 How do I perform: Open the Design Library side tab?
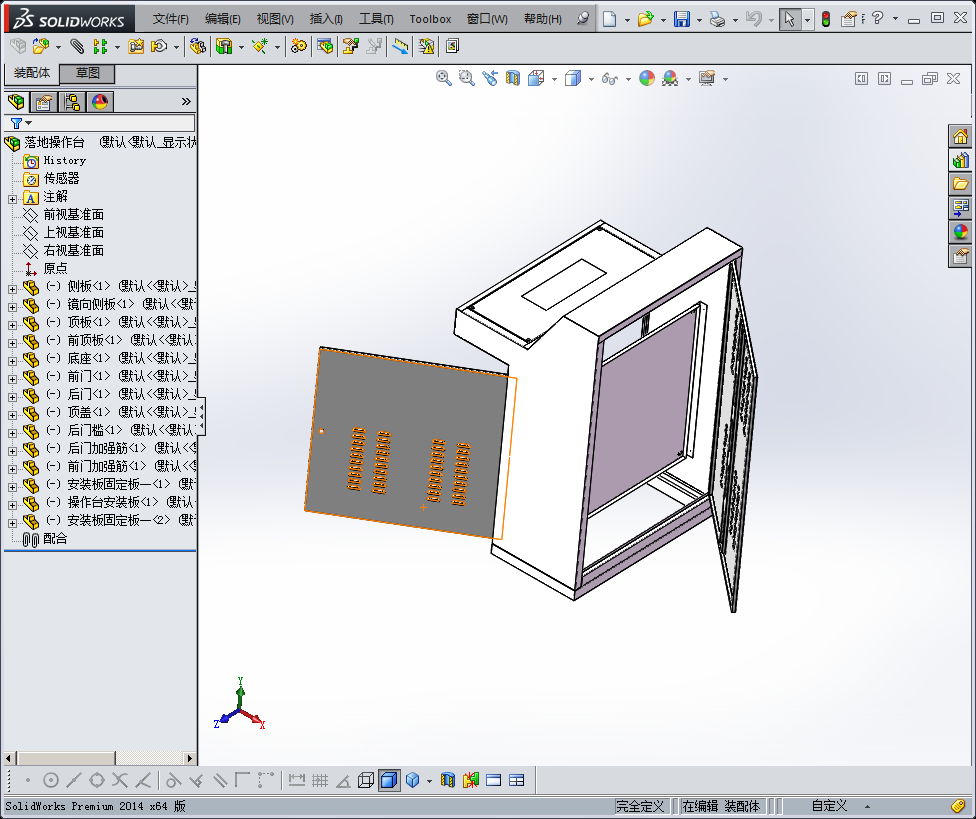click(960, 160)
